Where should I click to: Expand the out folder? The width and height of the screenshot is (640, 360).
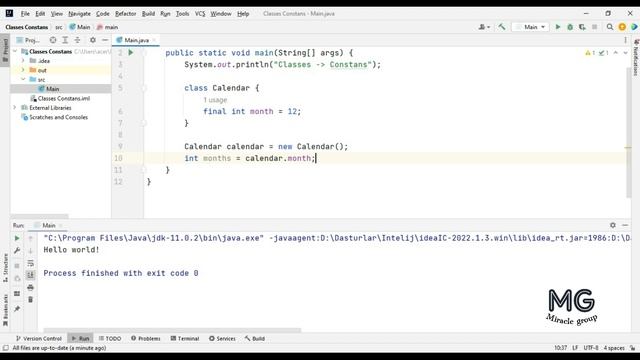(x=23, y=70)
